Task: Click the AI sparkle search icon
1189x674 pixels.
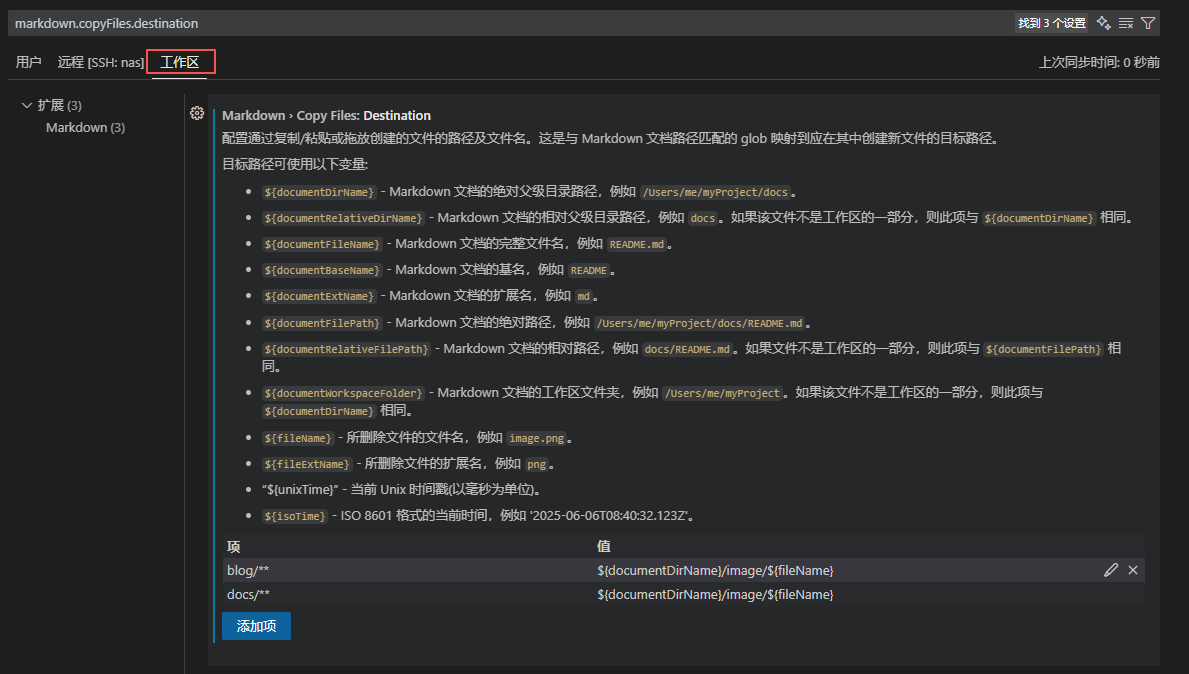Action: pyautogui.click(x=1104, y=22)
